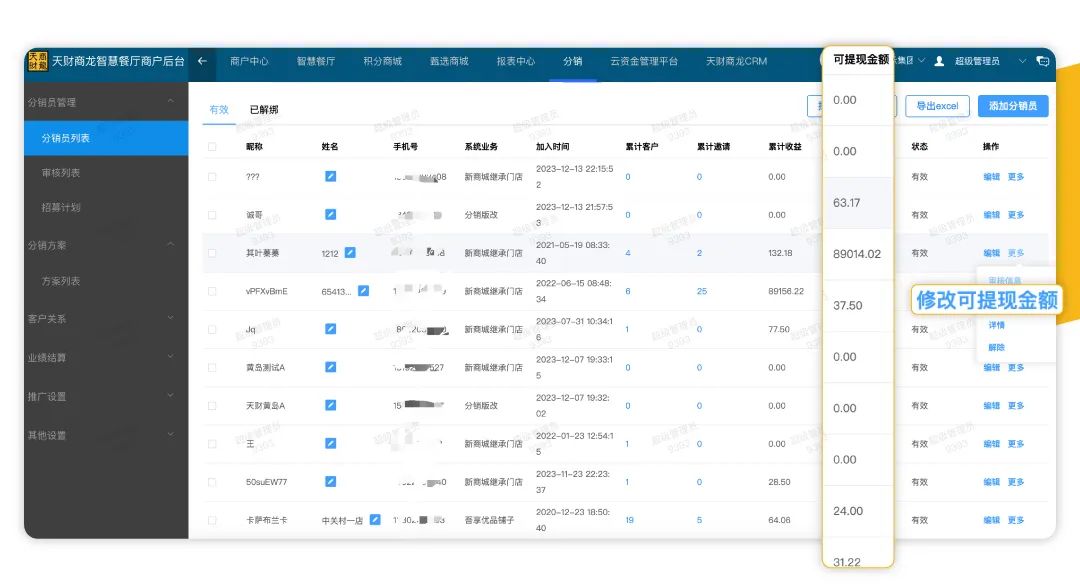The image size is (1080, 586).
Task: Open 更多 menu in the ??? row
Action: click(x=1015, y=177)
